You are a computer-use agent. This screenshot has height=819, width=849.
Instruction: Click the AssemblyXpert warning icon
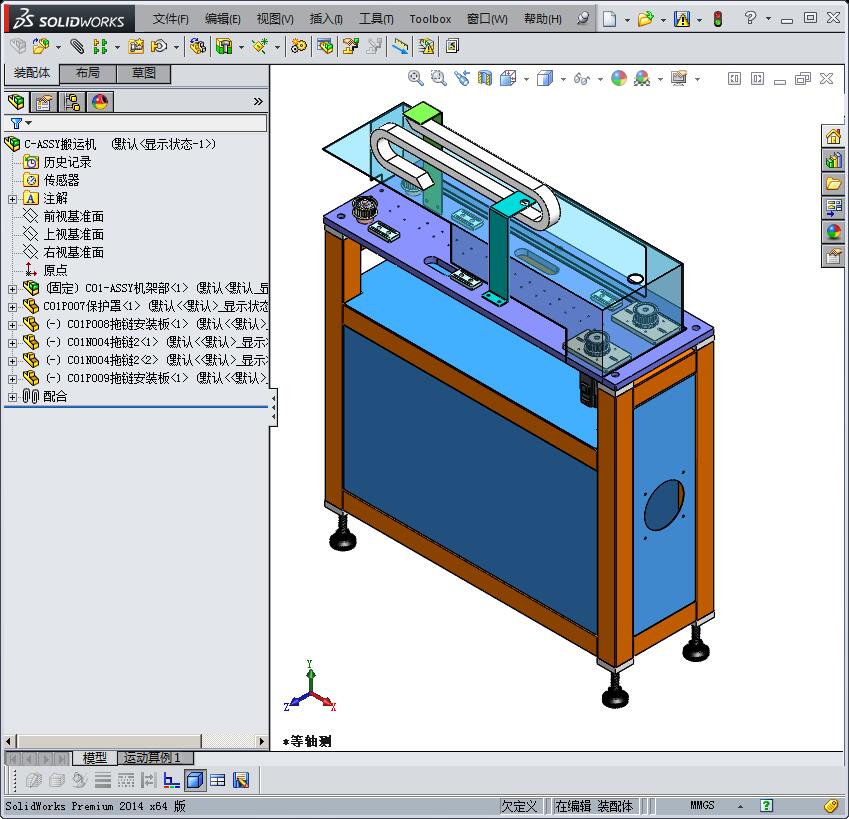coord(427,47)
